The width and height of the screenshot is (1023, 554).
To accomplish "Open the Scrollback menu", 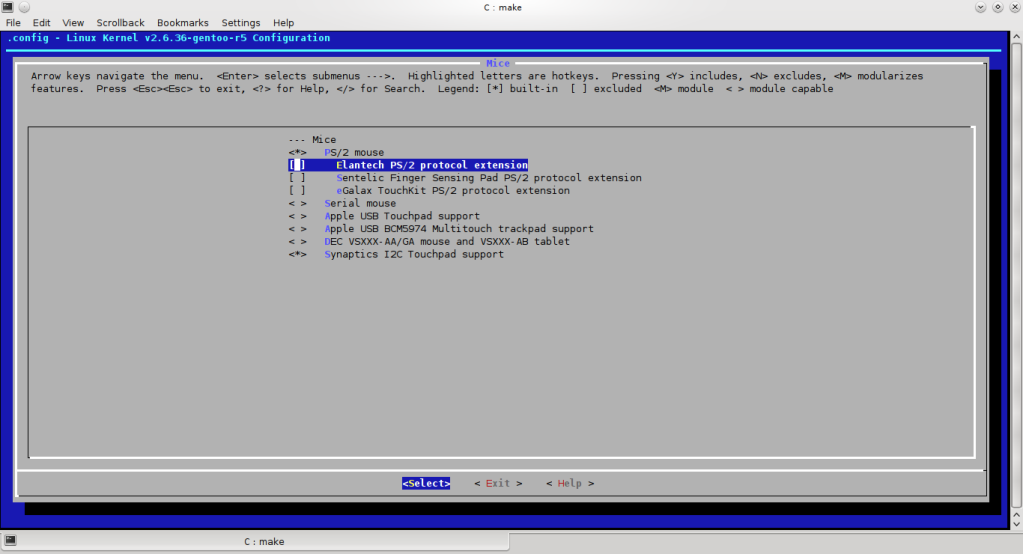I will [120, 23].
